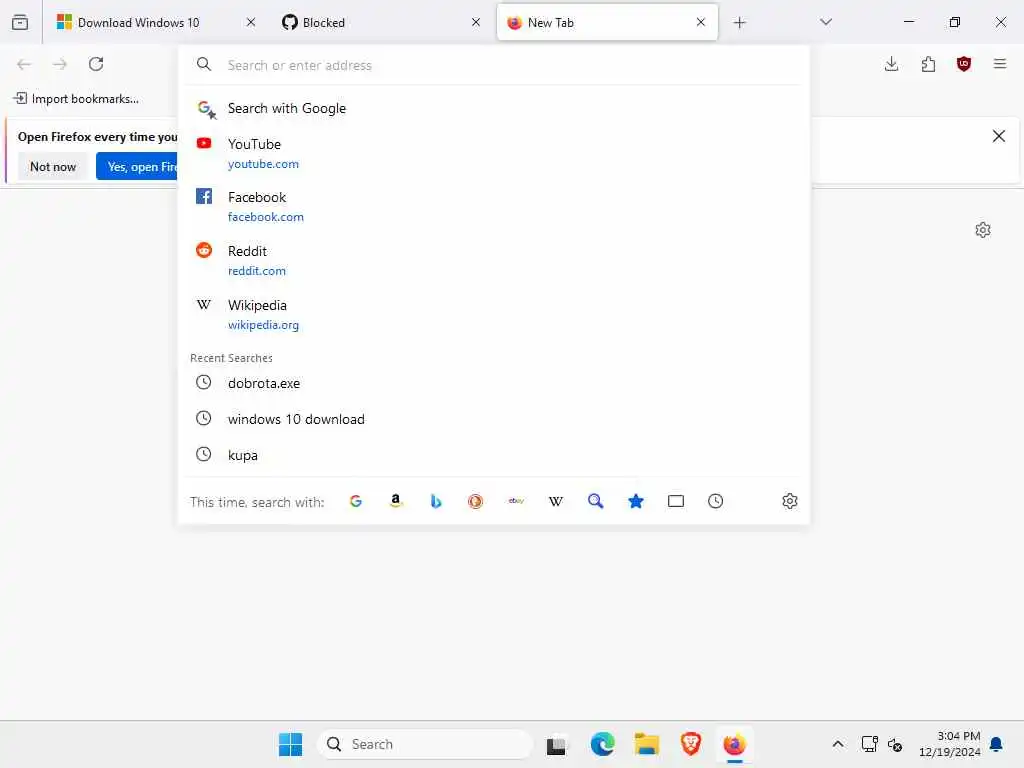Click Yes, open Firefox button
This screenshot has height=768, width=1024.
[x=137, y=167]
